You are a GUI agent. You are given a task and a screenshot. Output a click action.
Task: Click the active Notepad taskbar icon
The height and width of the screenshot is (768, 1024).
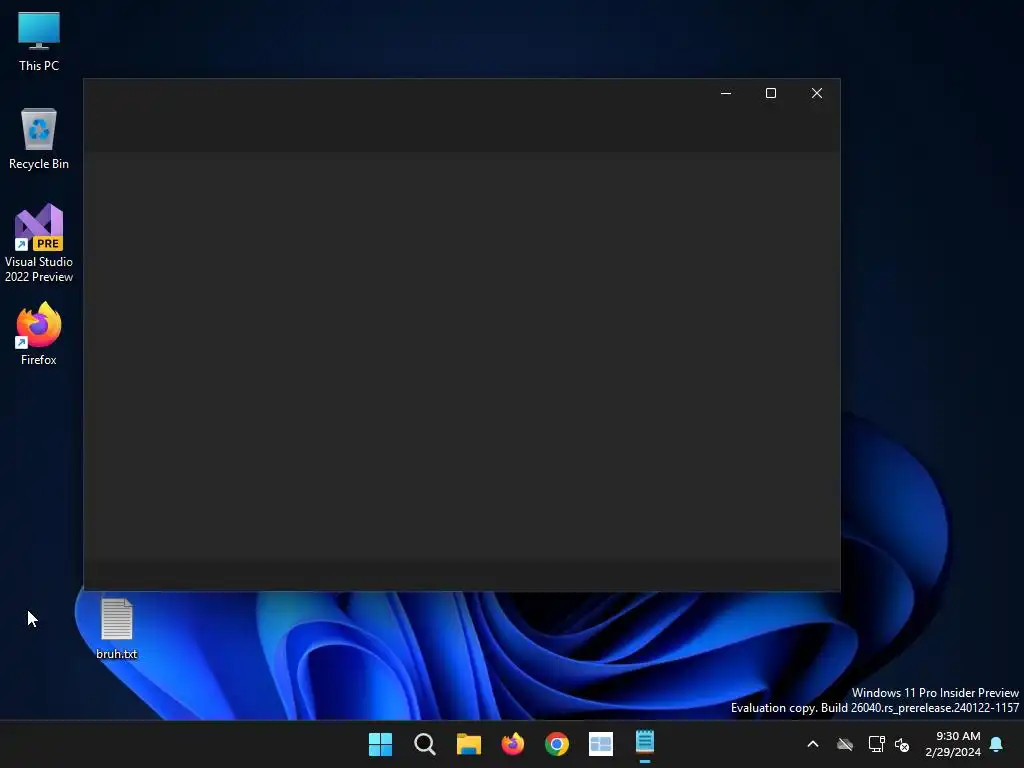pyautogui.click(x=645, y=744)
